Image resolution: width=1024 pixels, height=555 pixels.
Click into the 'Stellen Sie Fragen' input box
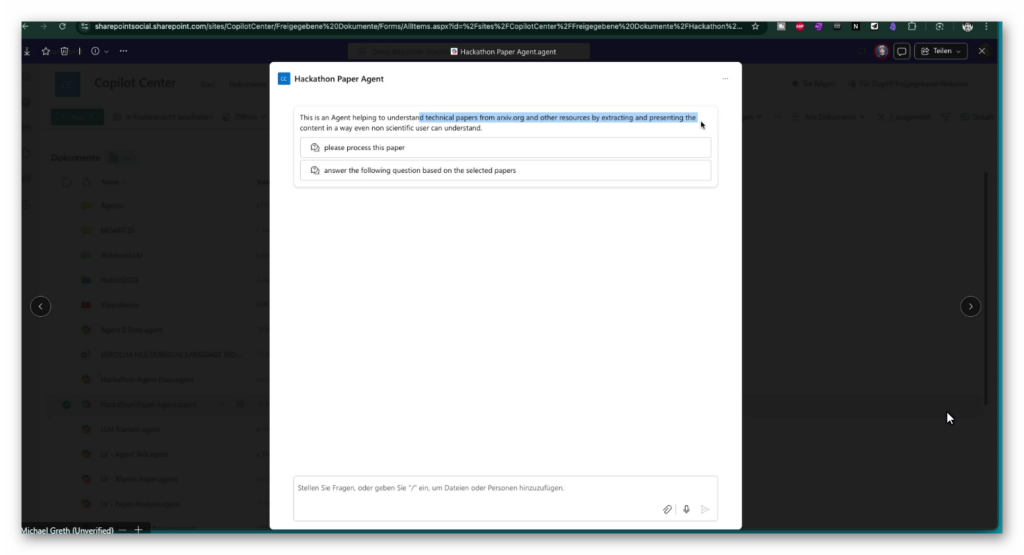[x=505, y=498]
